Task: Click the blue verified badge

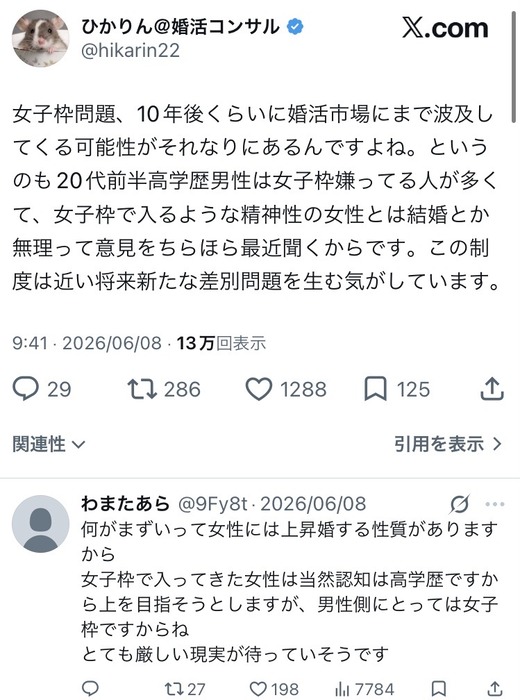Action: [295, 26]
